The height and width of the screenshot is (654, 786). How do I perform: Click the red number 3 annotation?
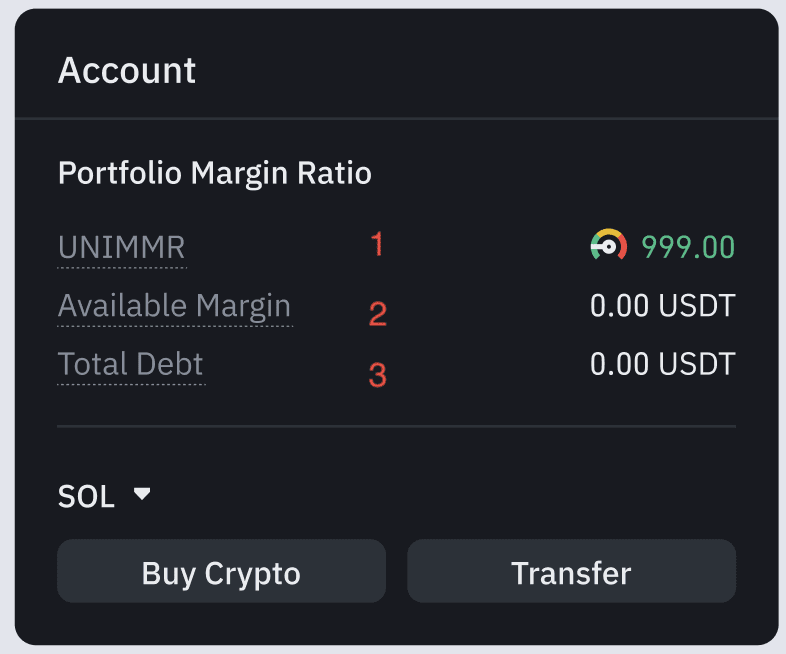pyautogui.click(x=377, y=375)
